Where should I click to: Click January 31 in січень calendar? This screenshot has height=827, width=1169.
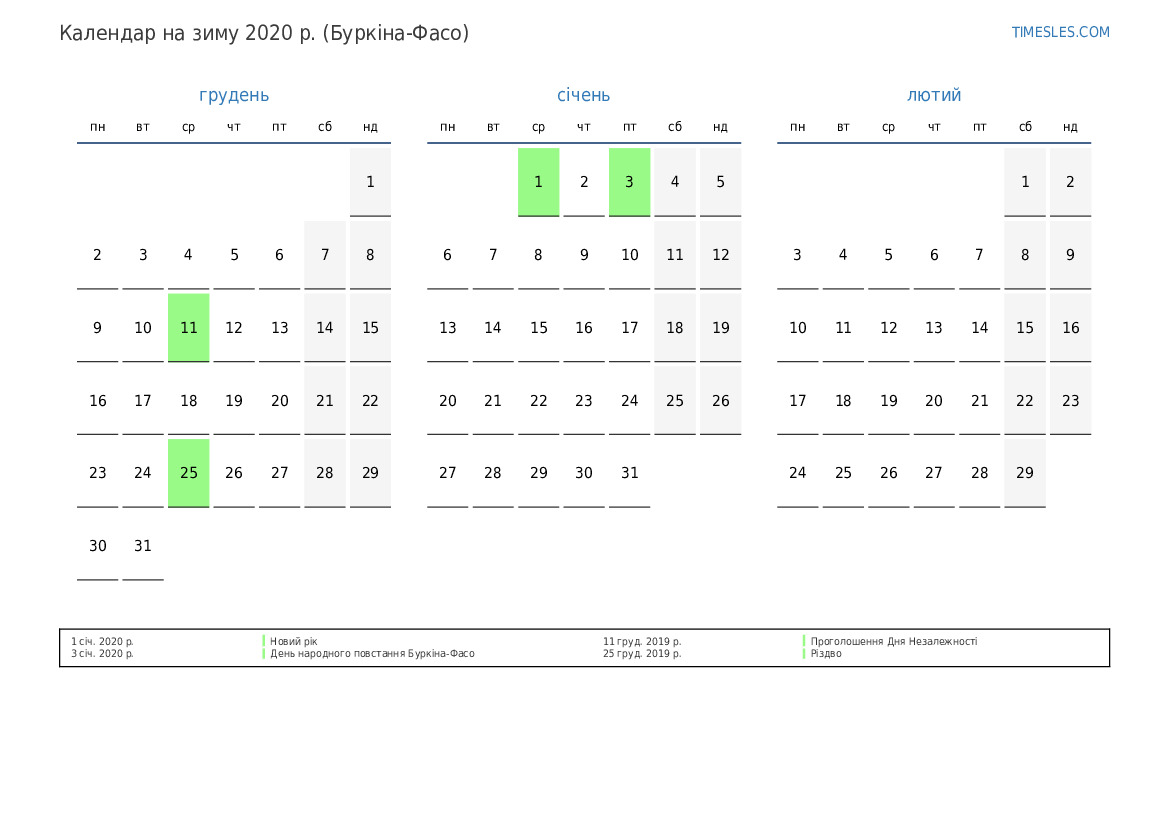tap(629, 473)
